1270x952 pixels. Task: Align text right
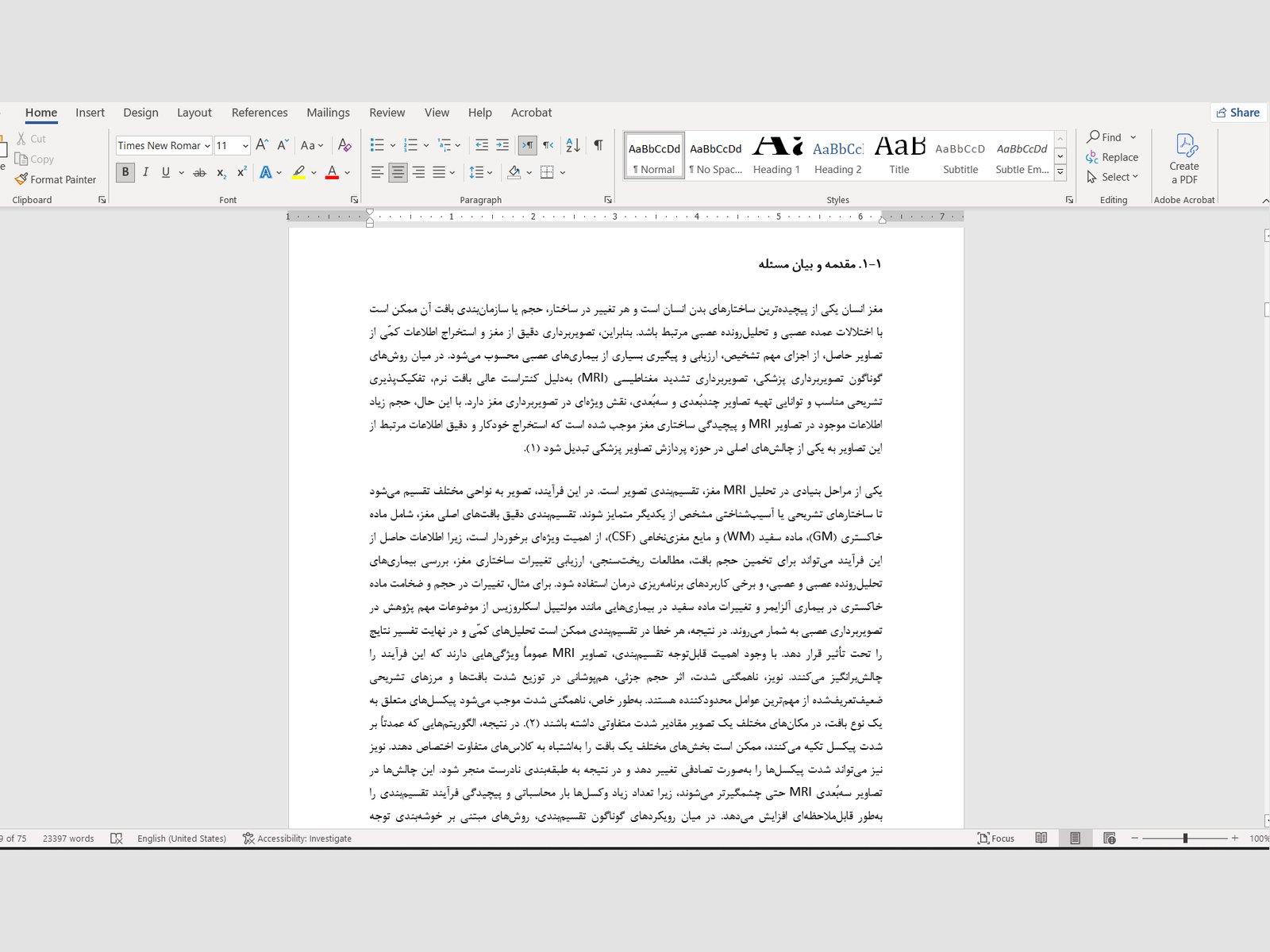[418, 172]
